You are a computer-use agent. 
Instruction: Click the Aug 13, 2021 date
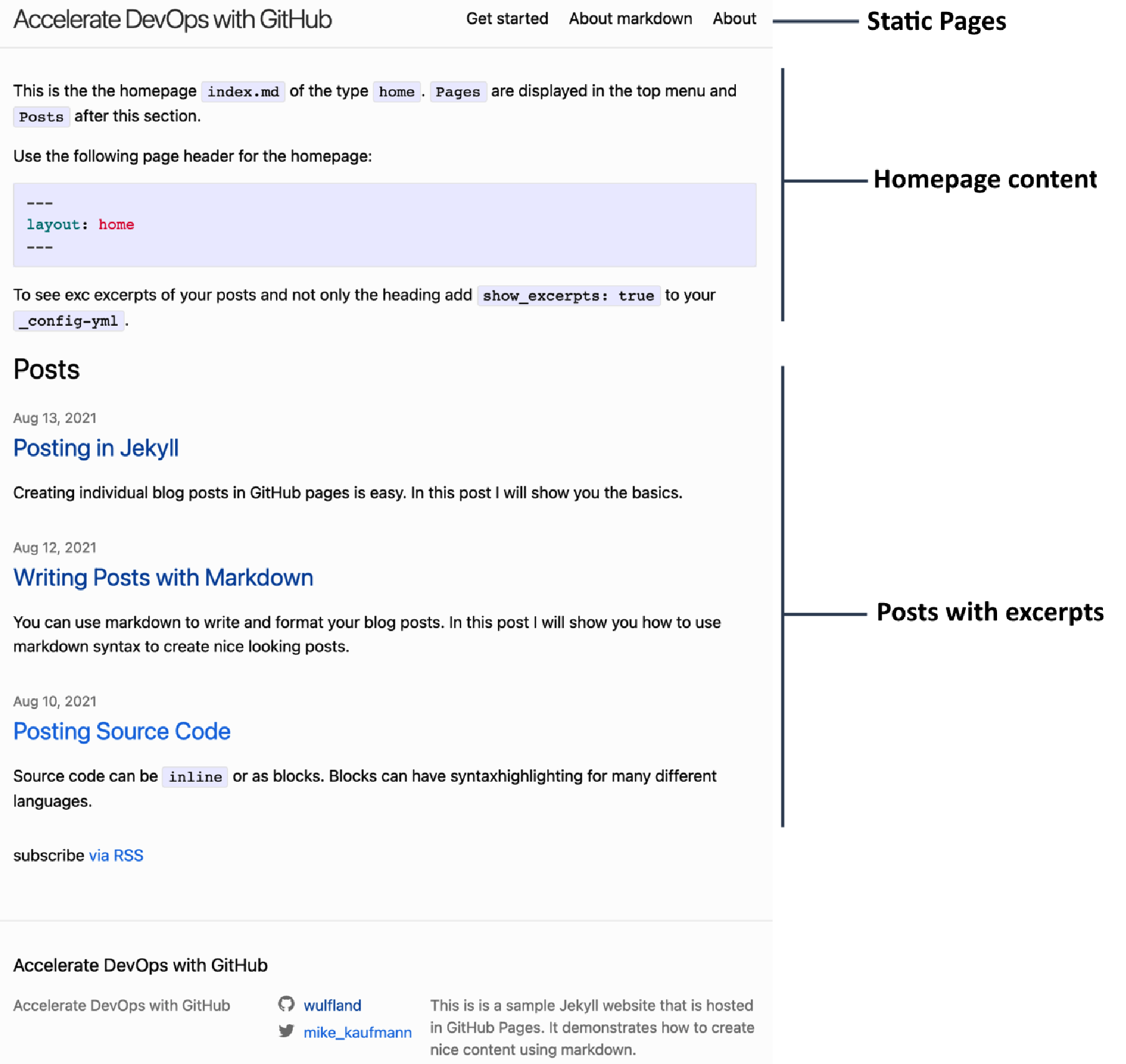55,418
